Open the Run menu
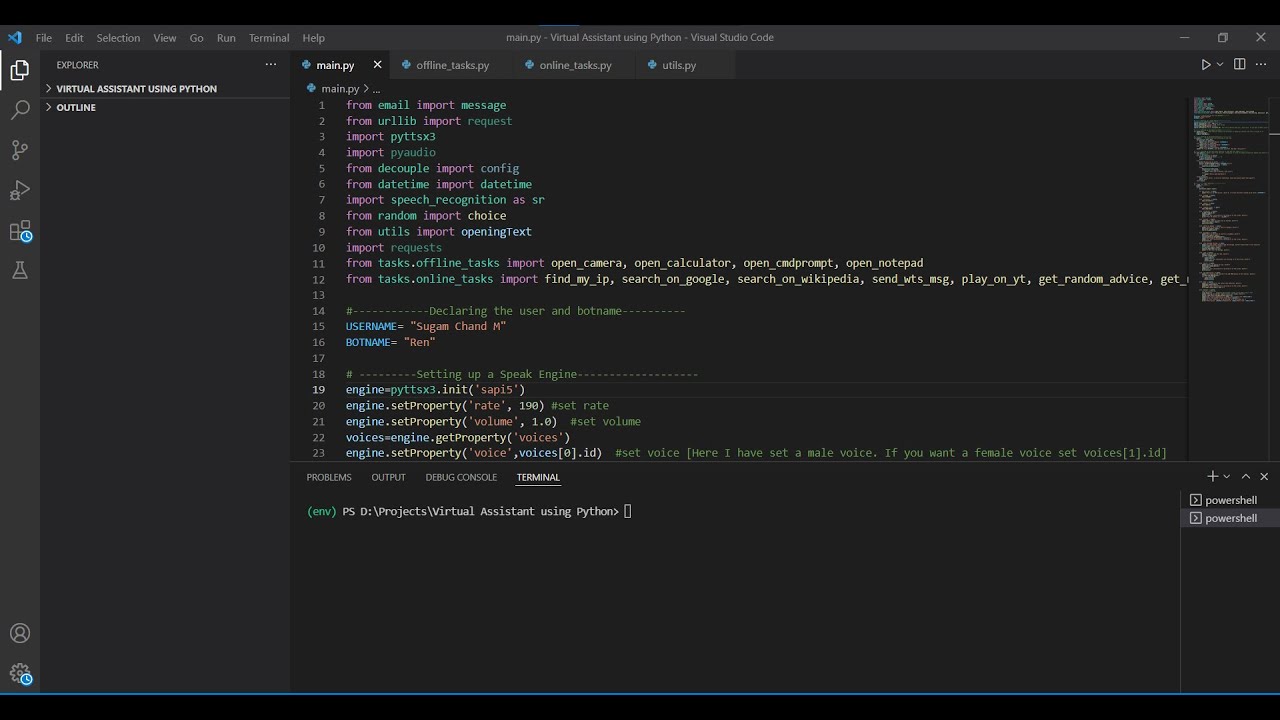 tap(226, 38)
